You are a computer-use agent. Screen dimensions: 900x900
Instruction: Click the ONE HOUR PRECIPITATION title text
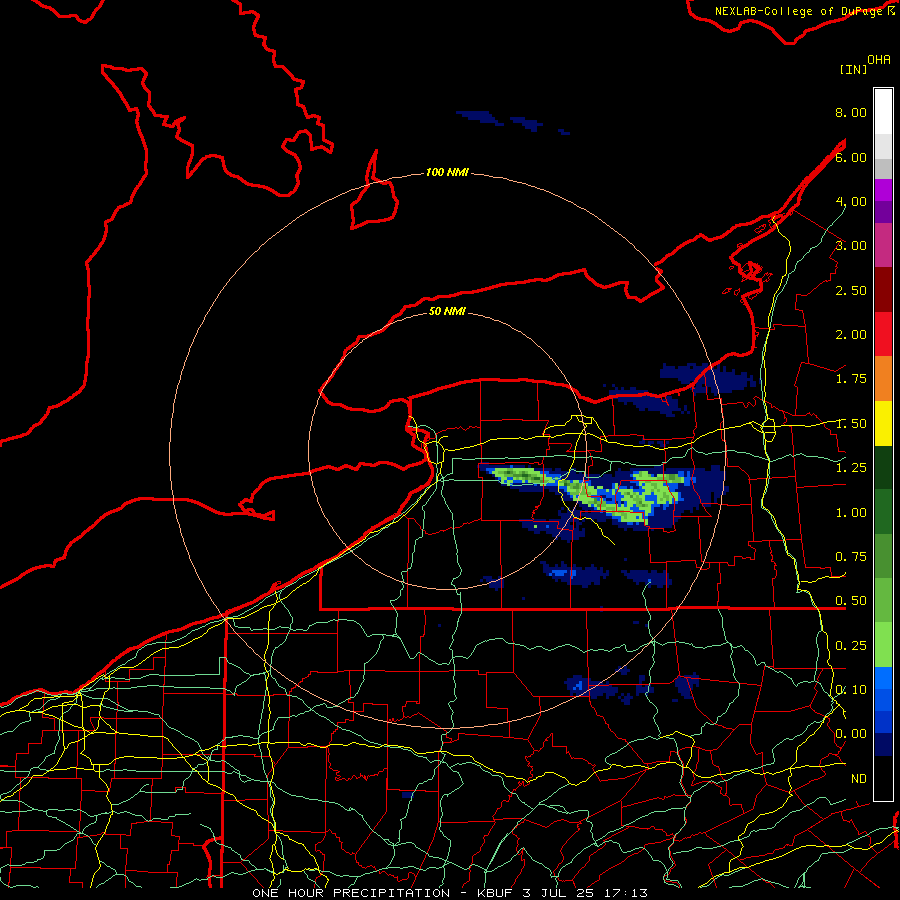click(351, 893)
